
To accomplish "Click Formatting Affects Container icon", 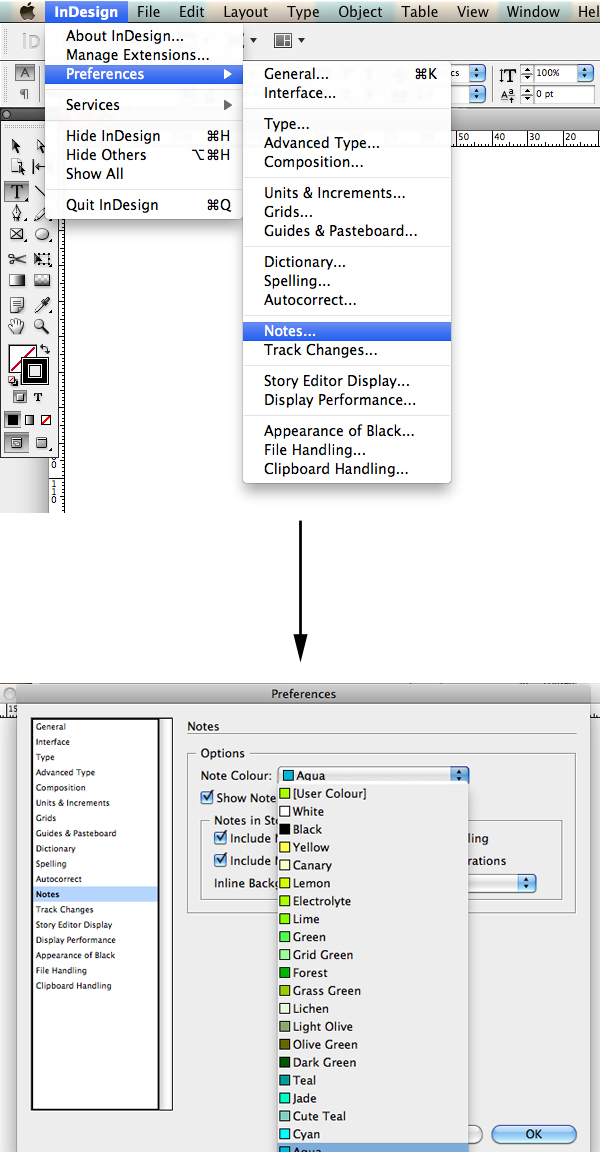I will [21, 397].
